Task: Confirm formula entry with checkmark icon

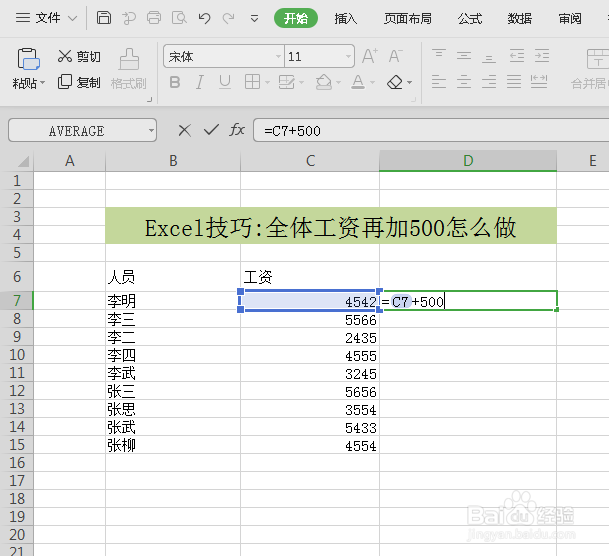Action: click(x=211, y=130)
